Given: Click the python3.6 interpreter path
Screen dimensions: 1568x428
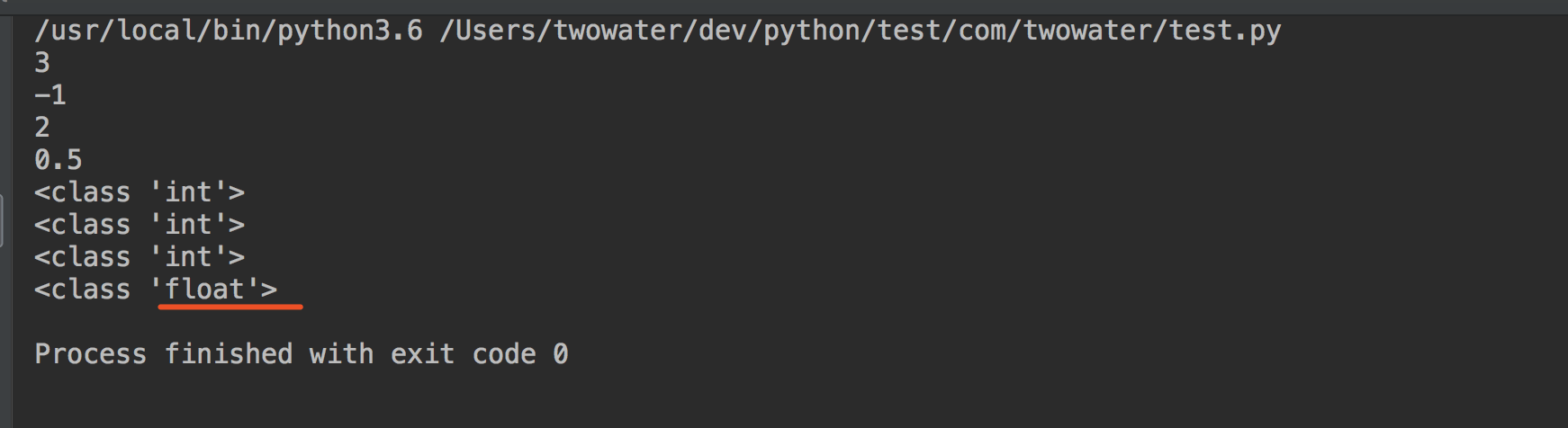Looking at the screenshot, I should [228, 31].
